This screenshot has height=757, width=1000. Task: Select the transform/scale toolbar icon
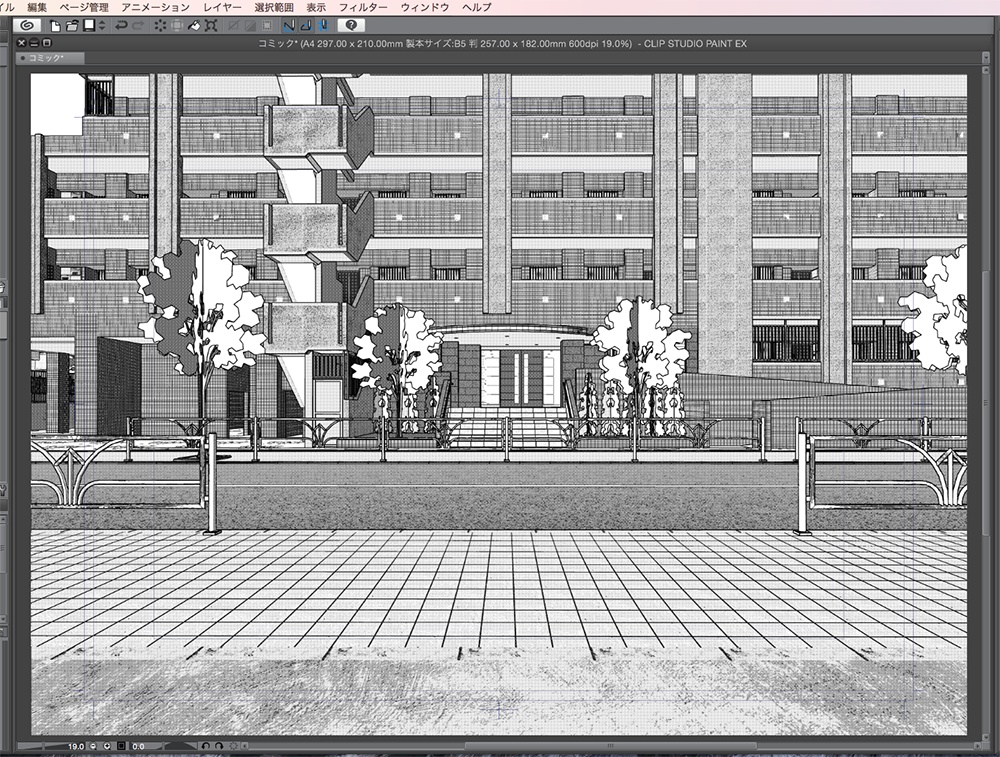(x=210, y=26)
